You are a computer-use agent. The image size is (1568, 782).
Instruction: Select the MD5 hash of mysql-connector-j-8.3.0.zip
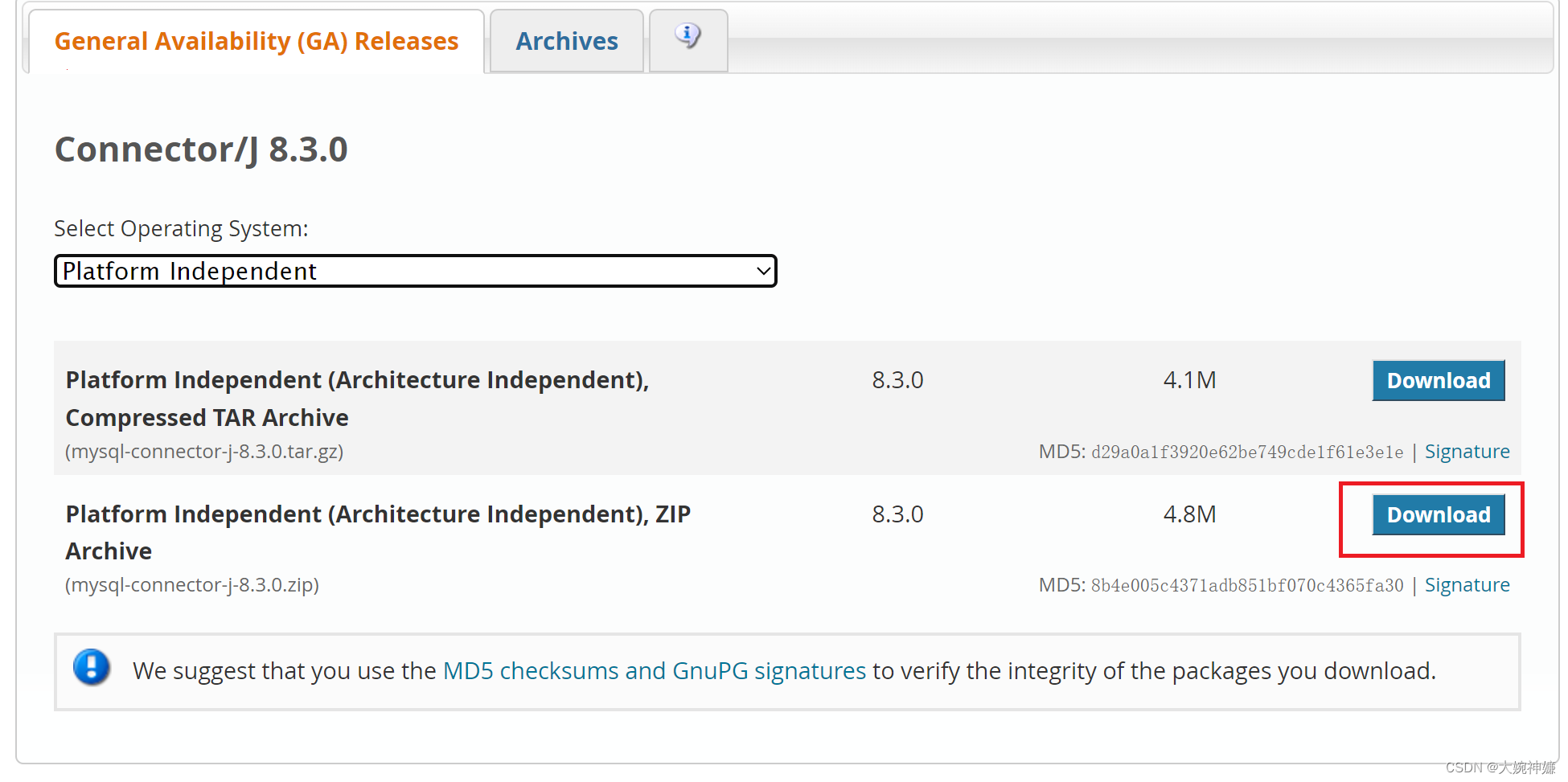(1246, 584)
